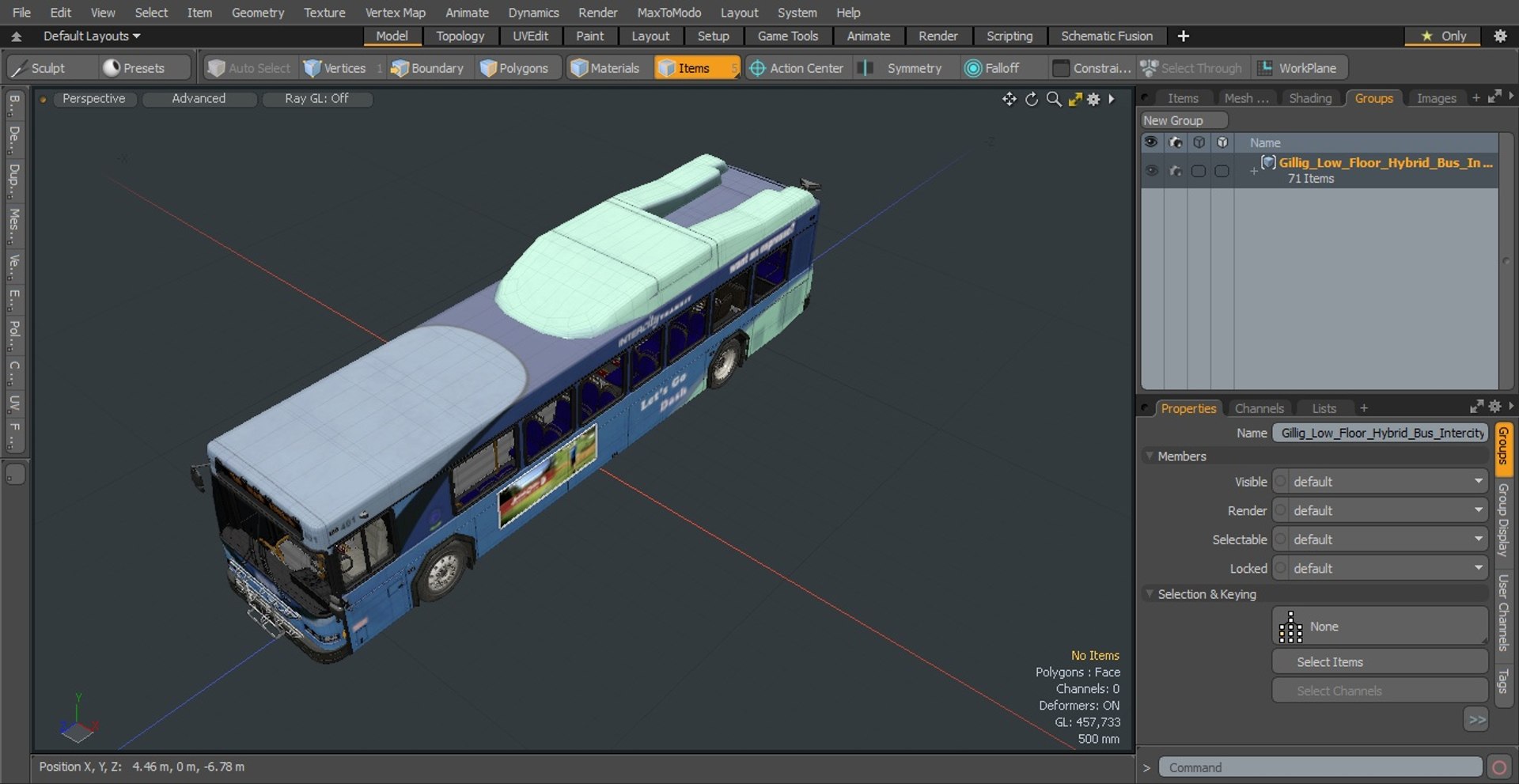Open the Constraints options
1519x784 pixels.
[1093, 68]
